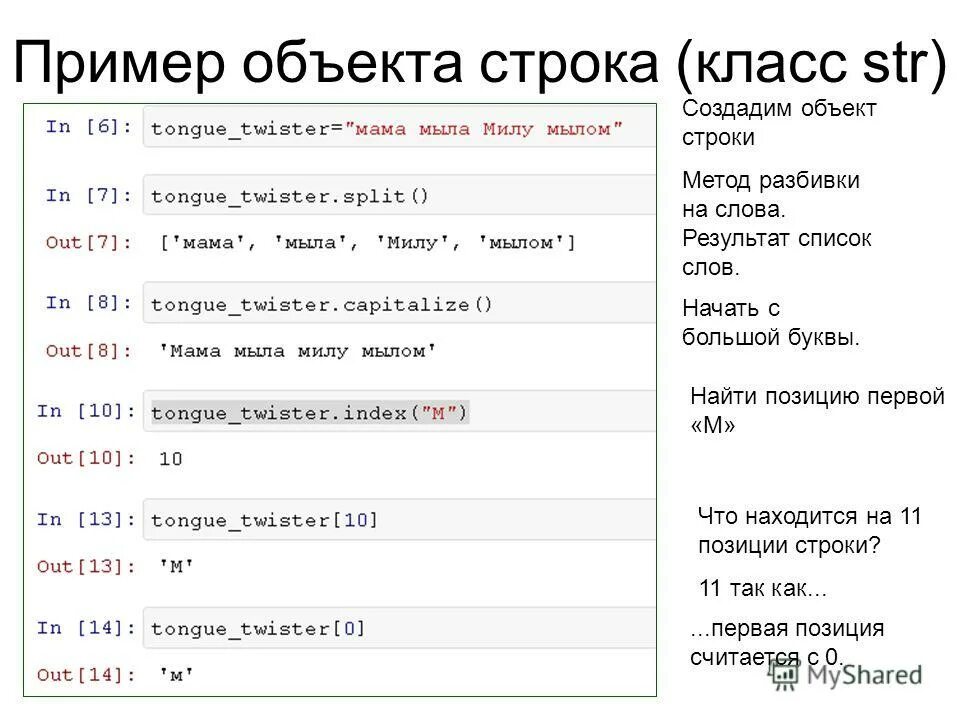Viewport: 960px width, 720px height.
Task: Select the In [6]: prompt label
Action: coord(89,127)
